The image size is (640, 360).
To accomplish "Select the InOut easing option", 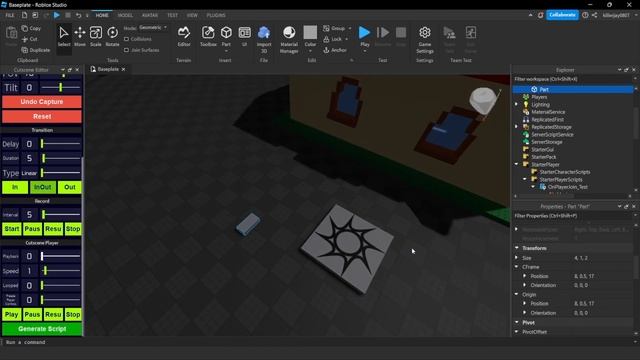I will [x=42, y=187].
